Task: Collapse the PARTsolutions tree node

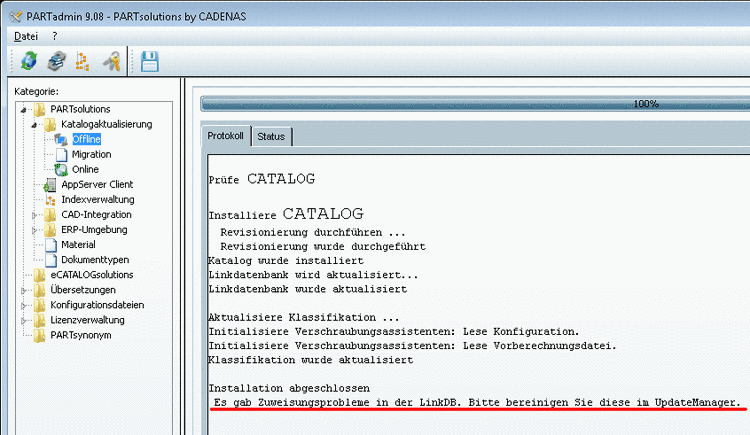Action: (23, 110)
